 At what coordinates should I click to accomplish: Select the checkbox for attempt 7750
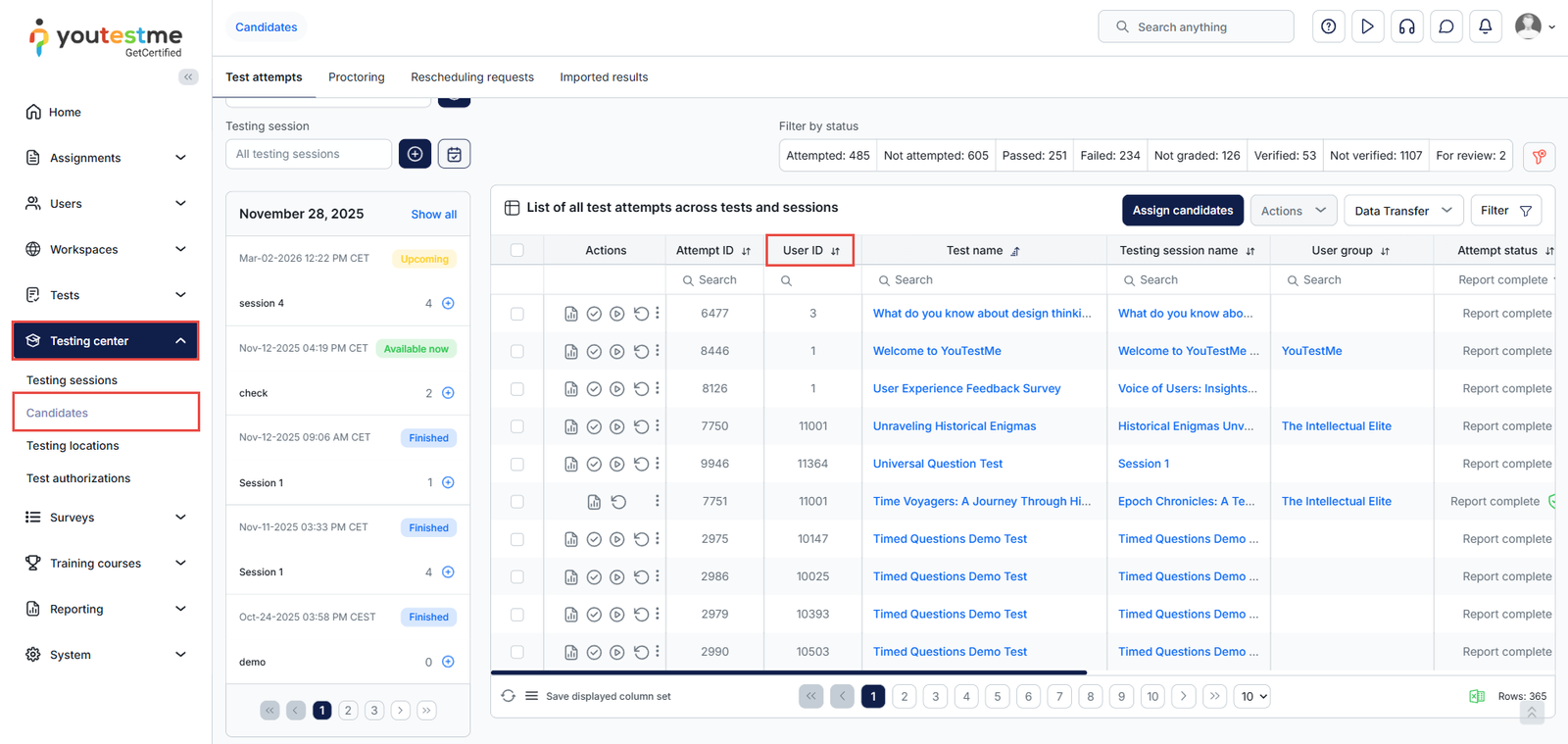517,426
